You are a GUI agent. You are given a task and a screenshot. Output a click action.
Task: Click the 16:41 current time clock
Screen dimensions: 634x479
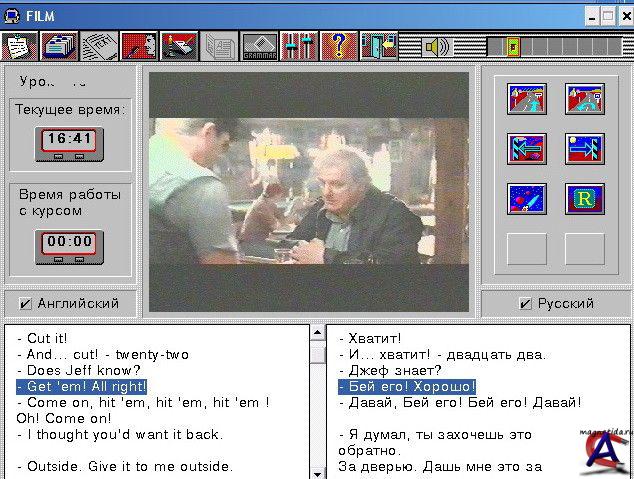(x=68, y=142)
